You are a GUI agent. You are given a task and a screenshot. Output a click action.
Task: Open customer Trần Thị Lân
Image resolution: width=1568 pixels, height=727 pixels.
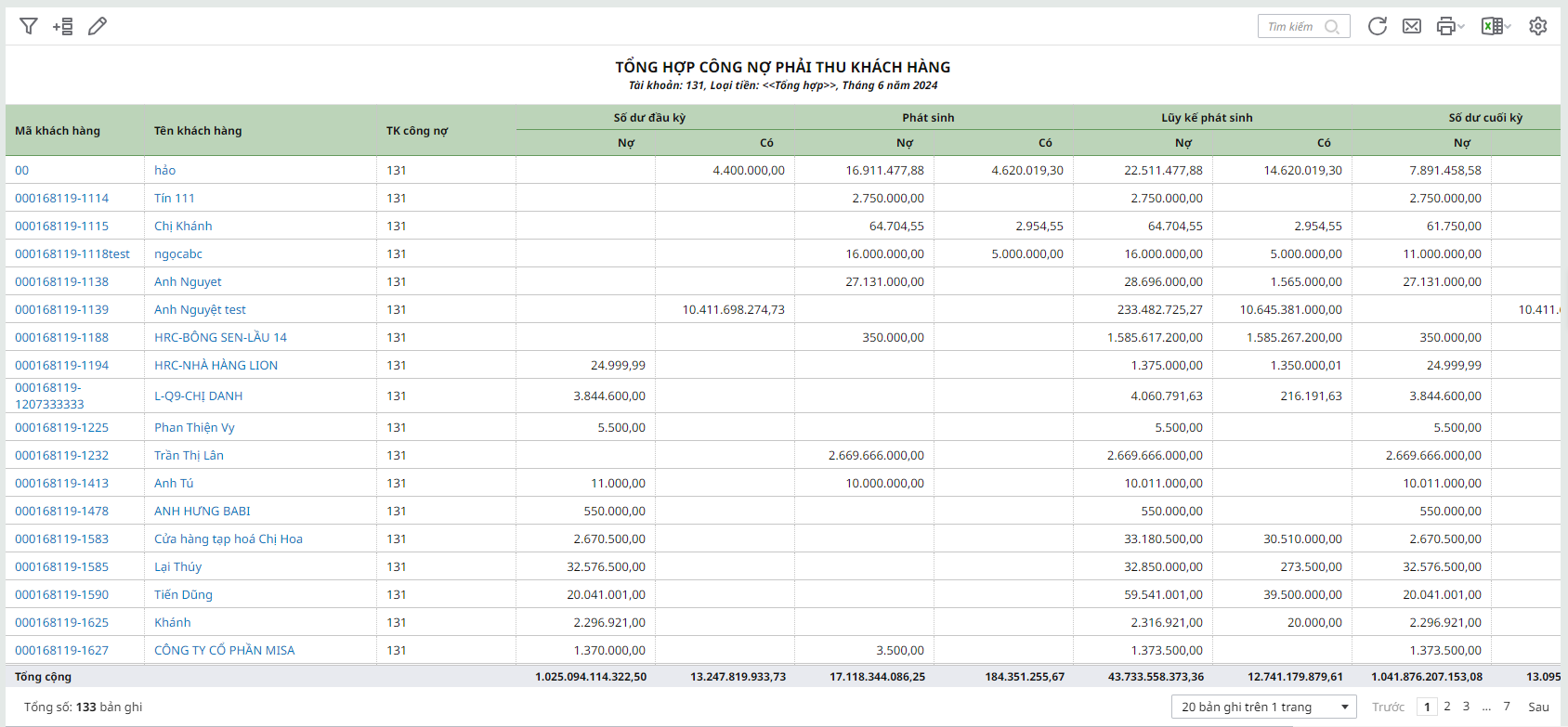coord(189,455)
